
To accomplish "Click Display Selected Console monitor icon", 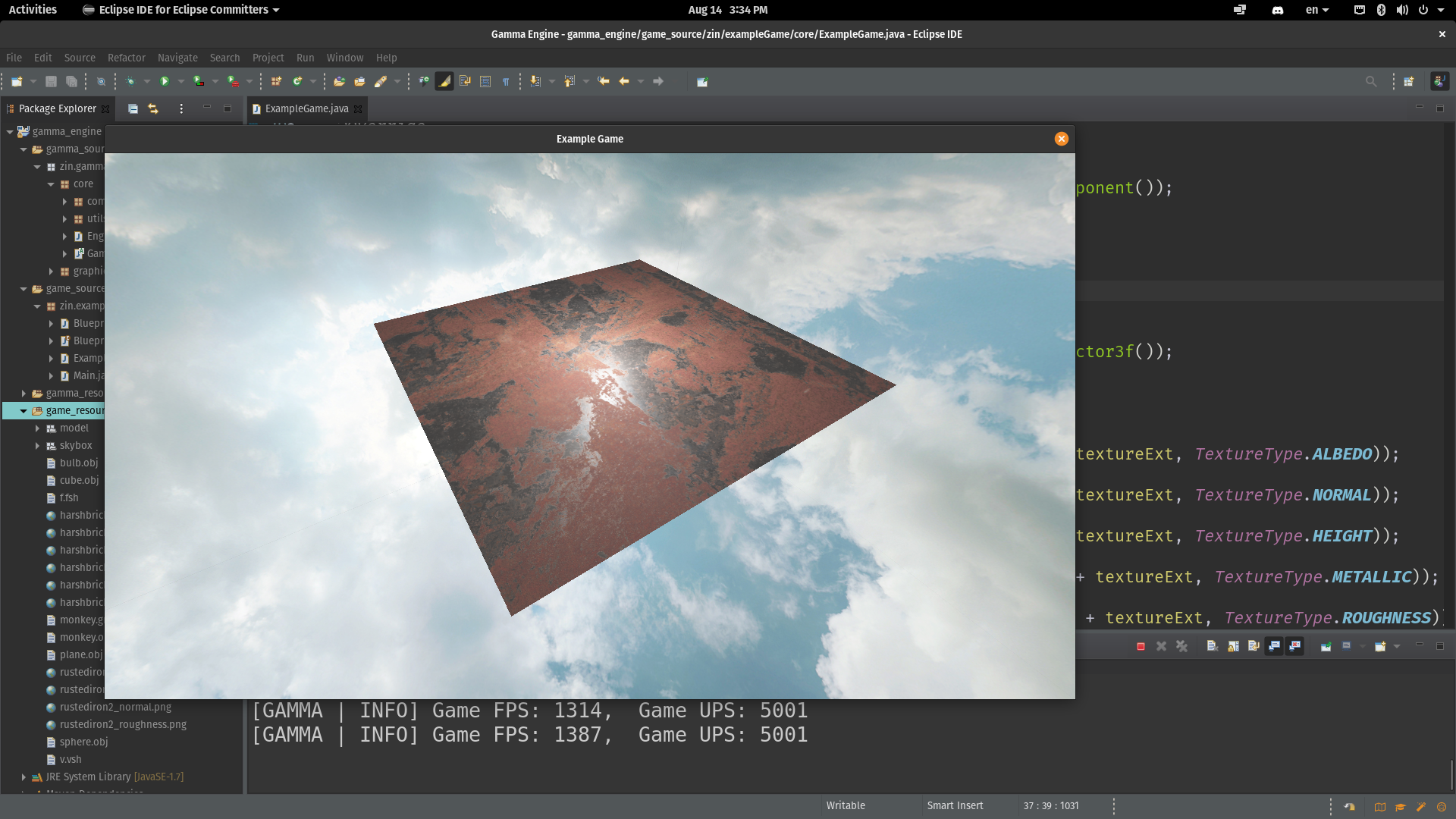I will (x=1347, y=647).
